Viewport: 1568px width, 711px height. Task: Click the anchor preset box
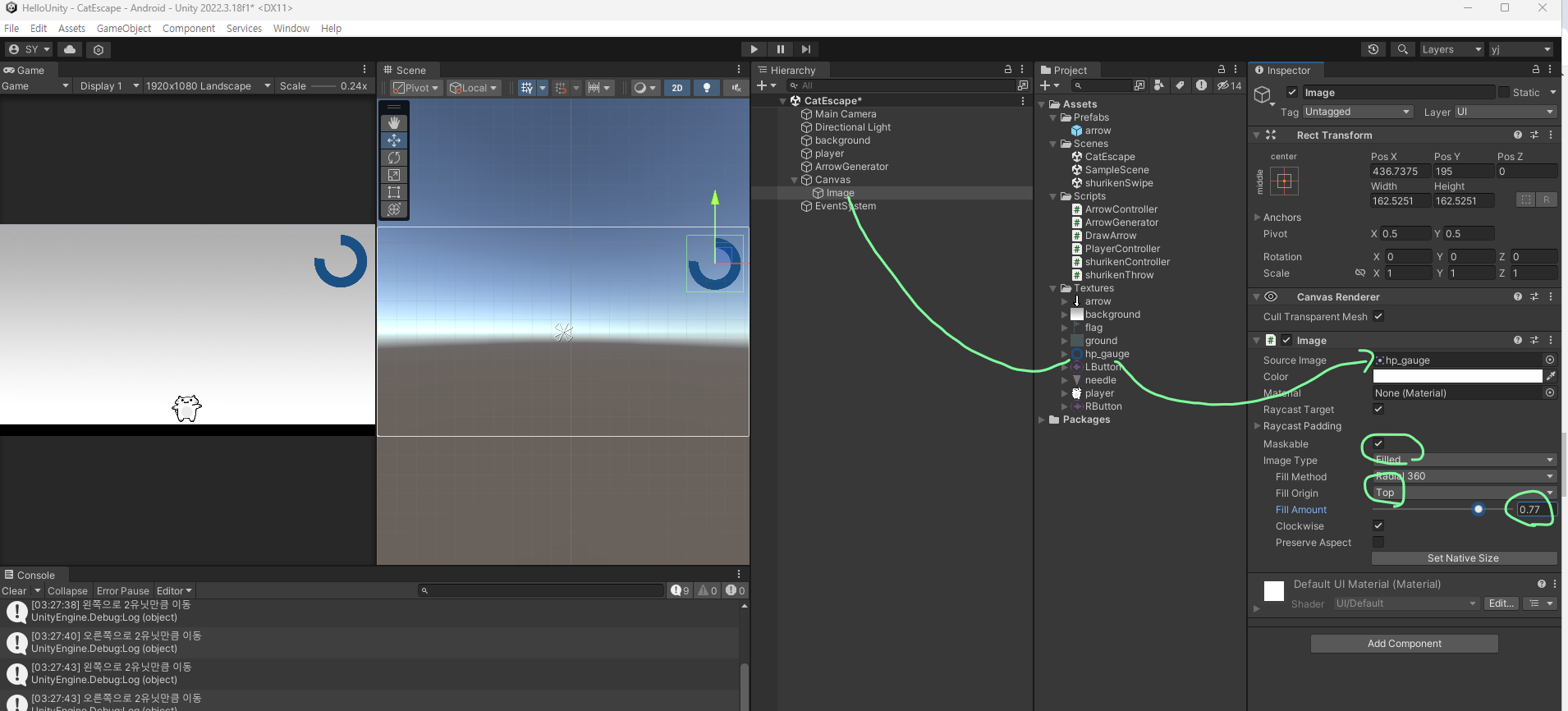pos(1285,181)
